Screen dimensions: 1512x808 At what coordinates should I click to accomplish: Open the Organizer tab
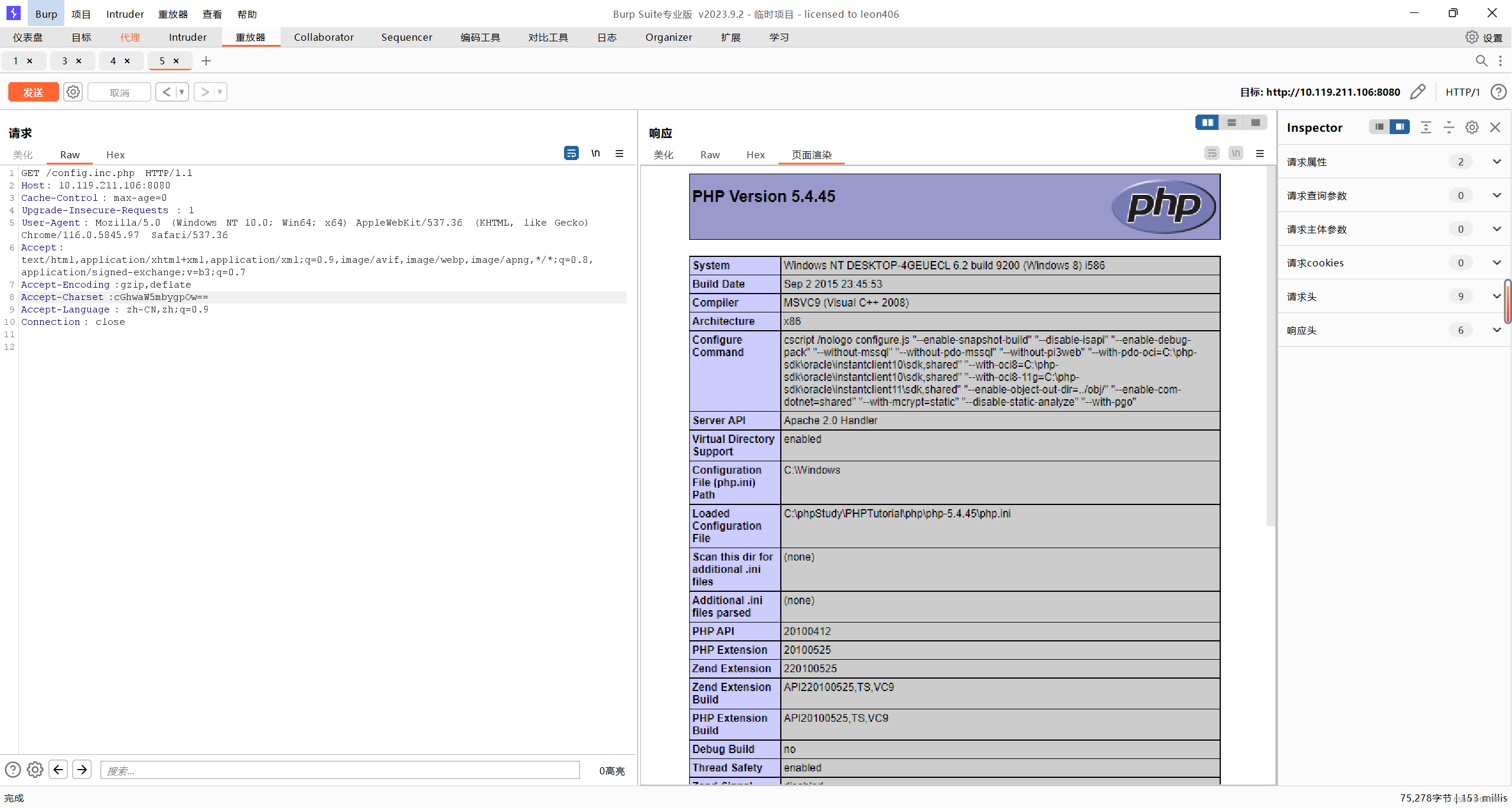click(x=669, y=37)
